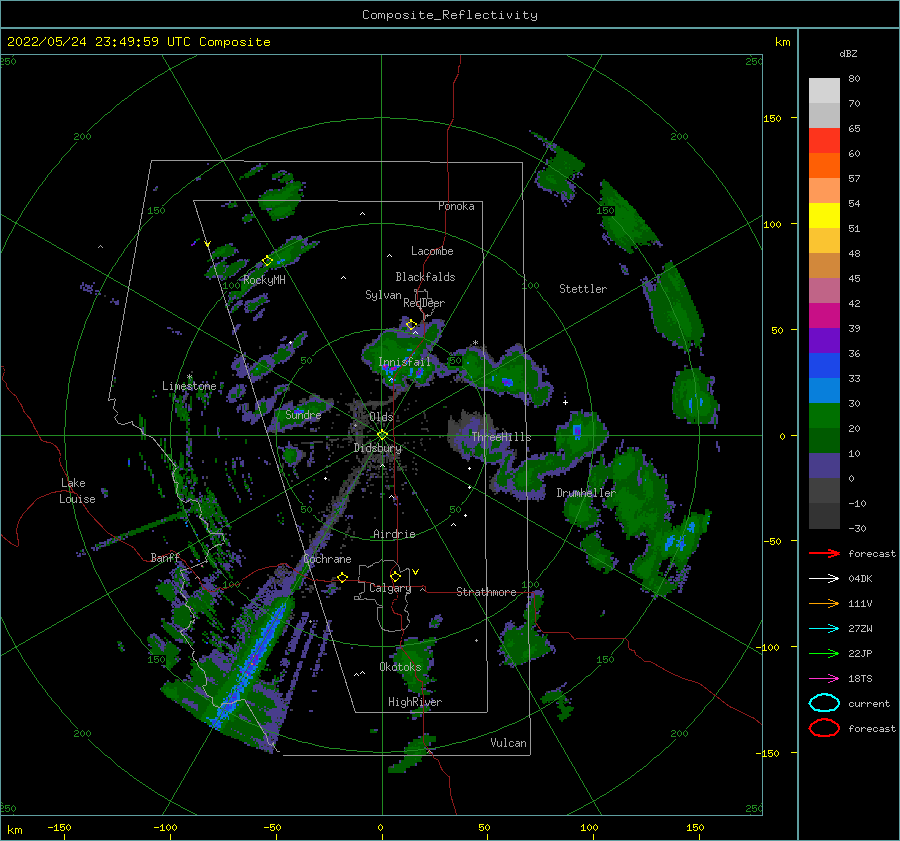Screen dimensions: 900x841
Task: Click the Lacombe city label
Action: [432, 251]
